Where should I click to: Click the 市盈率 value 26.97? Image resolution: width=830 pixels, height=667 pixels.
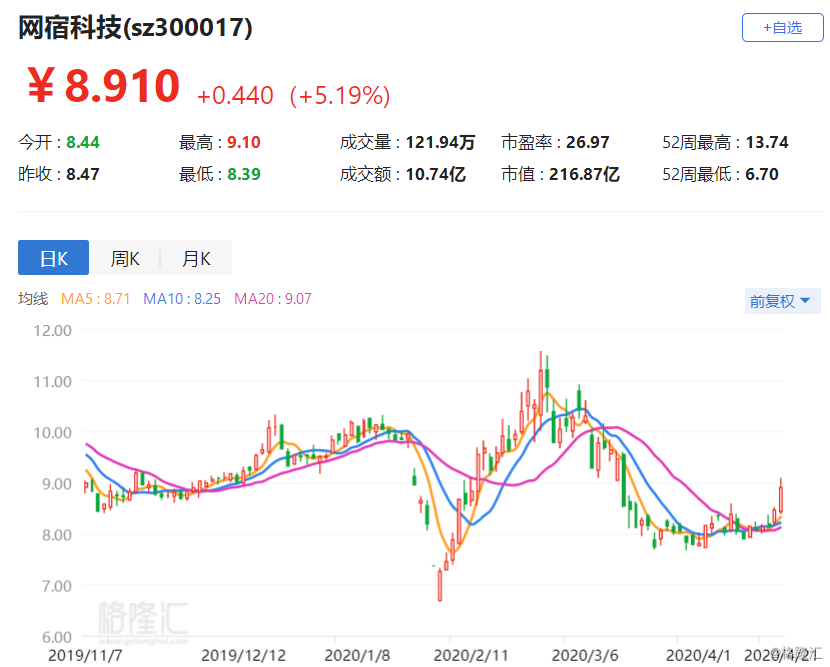coord(588,142)
